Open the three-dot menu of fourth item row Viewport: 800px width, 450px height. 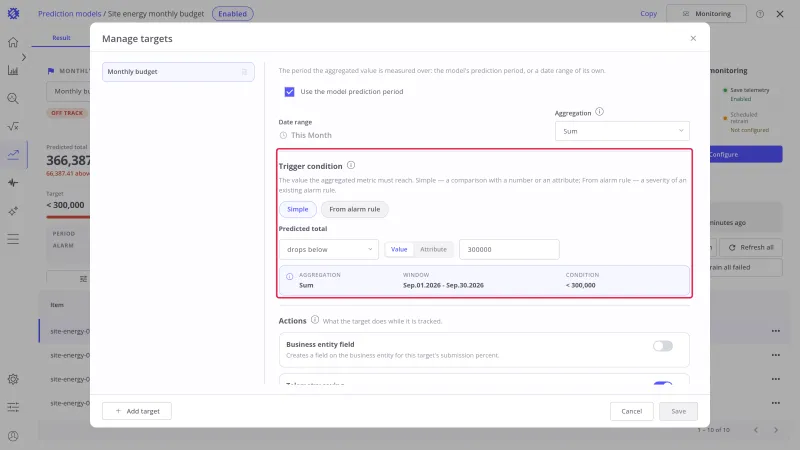[776, 403]
